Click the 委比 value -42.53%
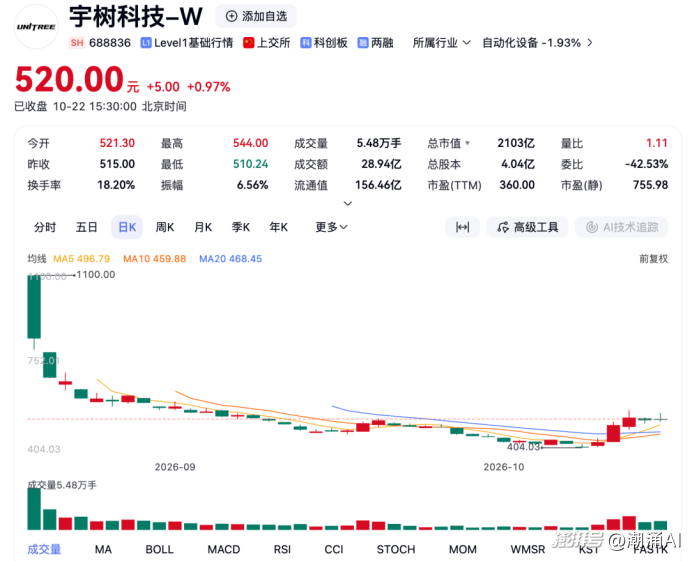 point(646,164)
